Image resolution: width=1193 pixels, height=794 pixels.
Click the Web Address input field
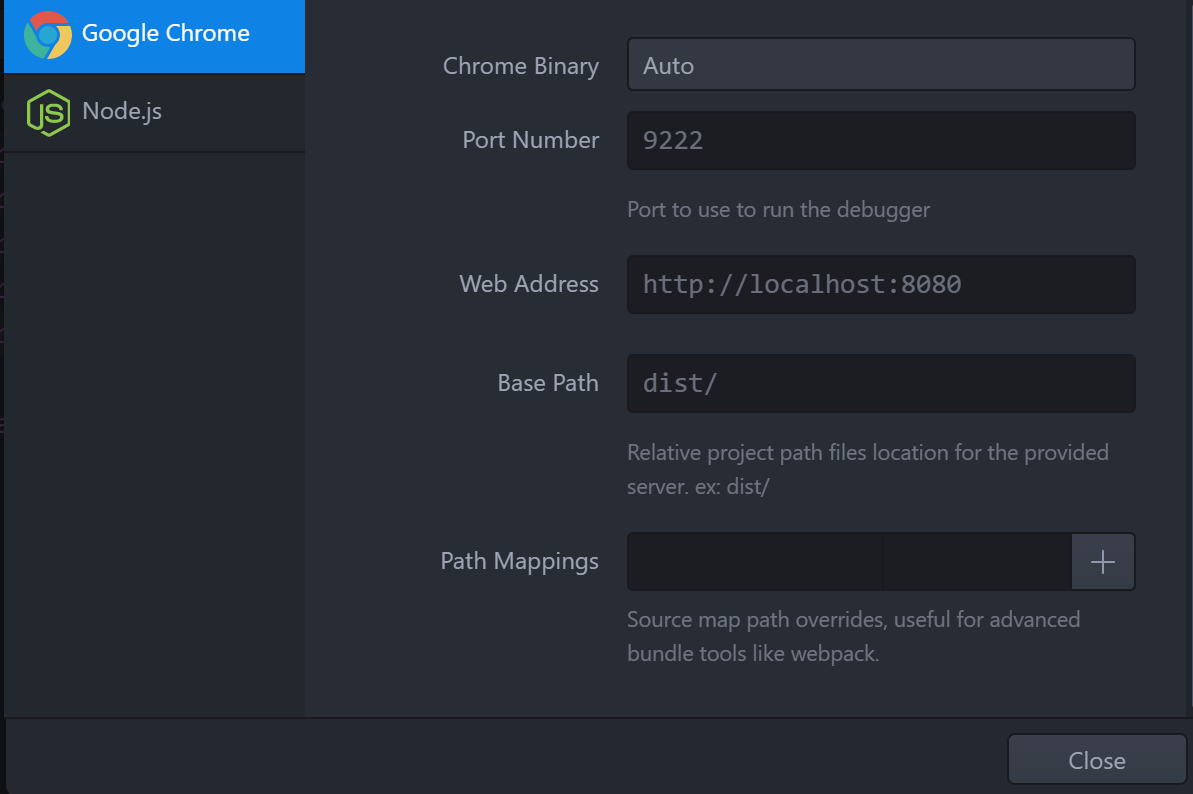pyautogui.click(x=881, y=284)
